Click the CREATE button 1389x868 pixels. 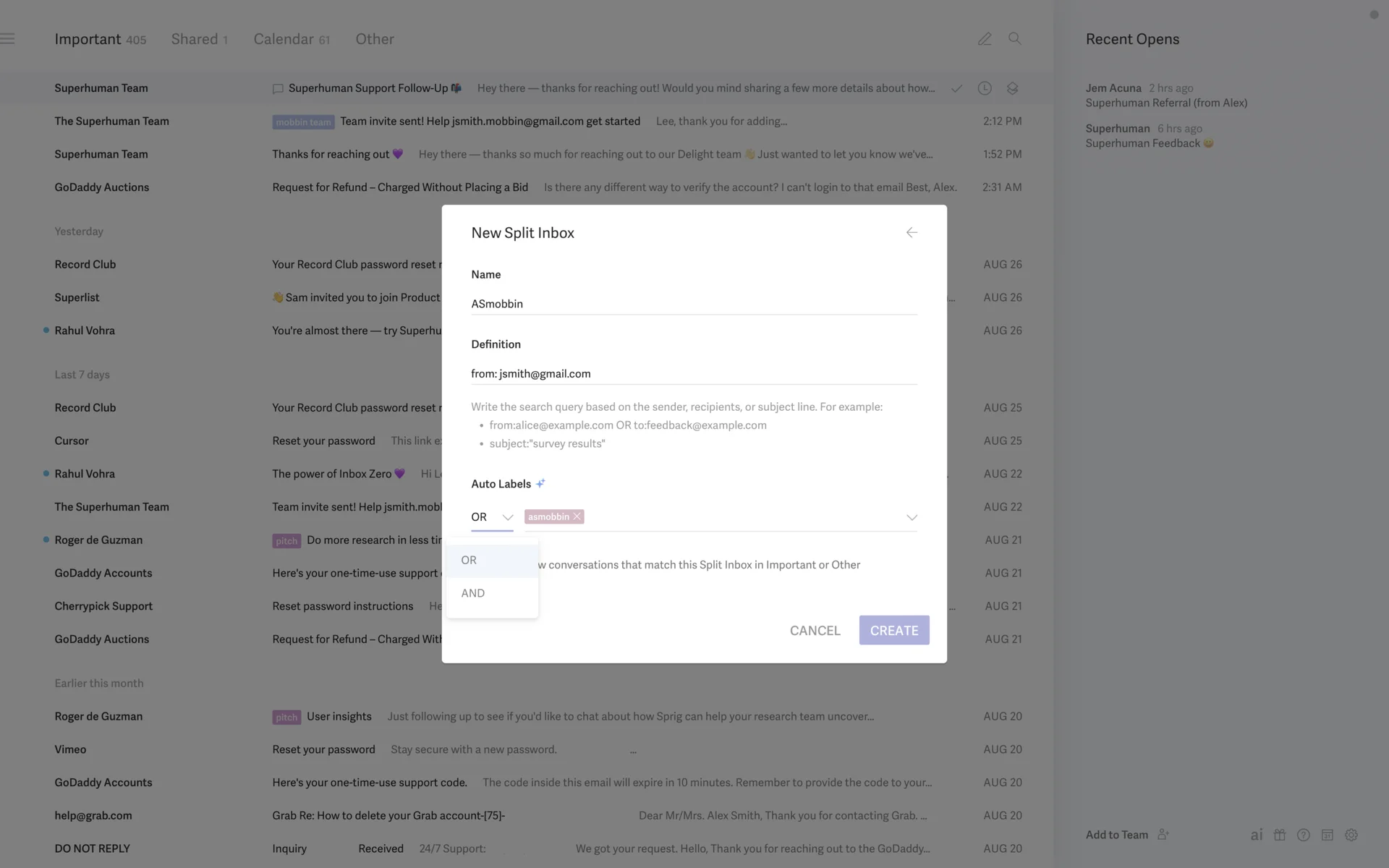[893, 630]
